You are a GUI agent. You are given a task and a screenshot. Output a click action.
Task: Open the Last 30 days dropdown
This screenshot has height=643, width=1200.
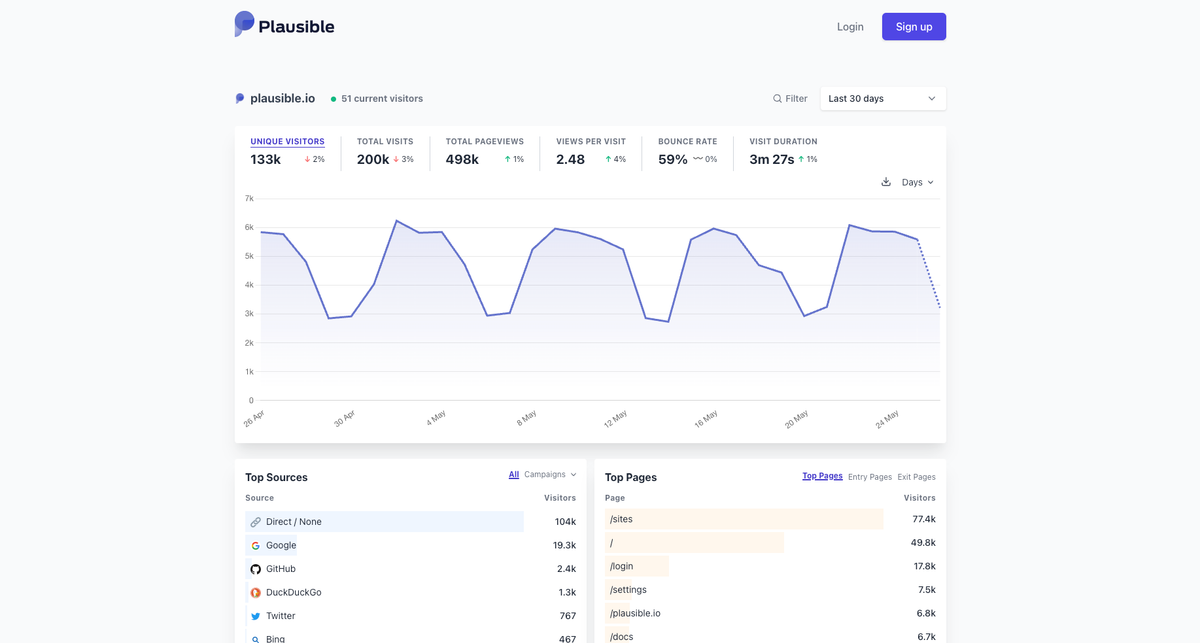point(883,99)
